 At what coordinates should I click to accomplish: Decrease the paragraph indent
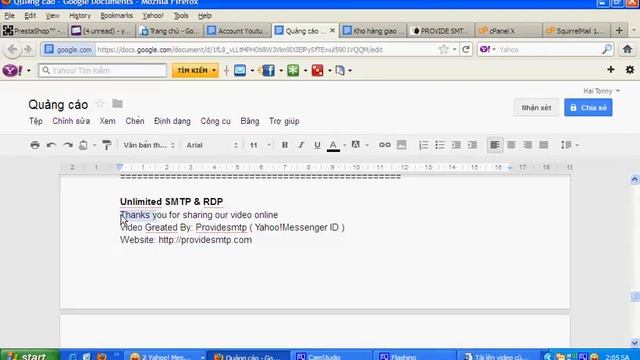point(456,145)
